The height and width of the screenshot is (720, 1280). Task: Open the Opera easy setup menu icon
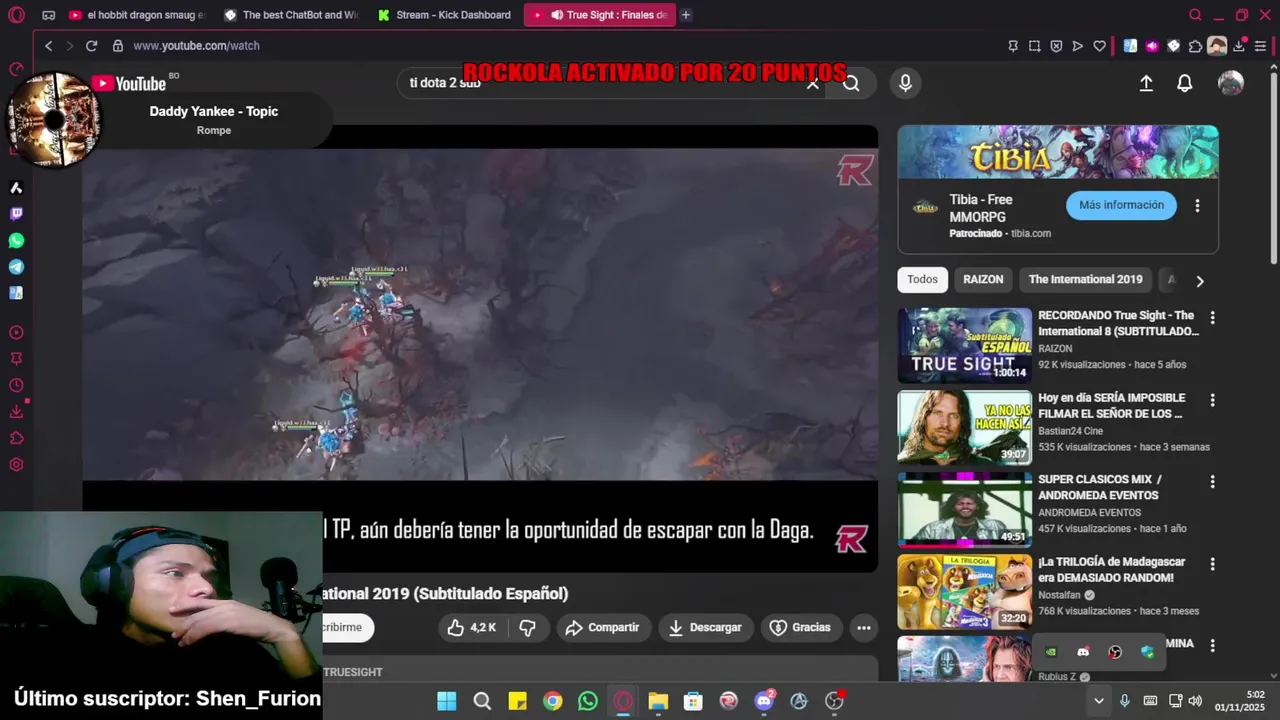(1260, 46)
